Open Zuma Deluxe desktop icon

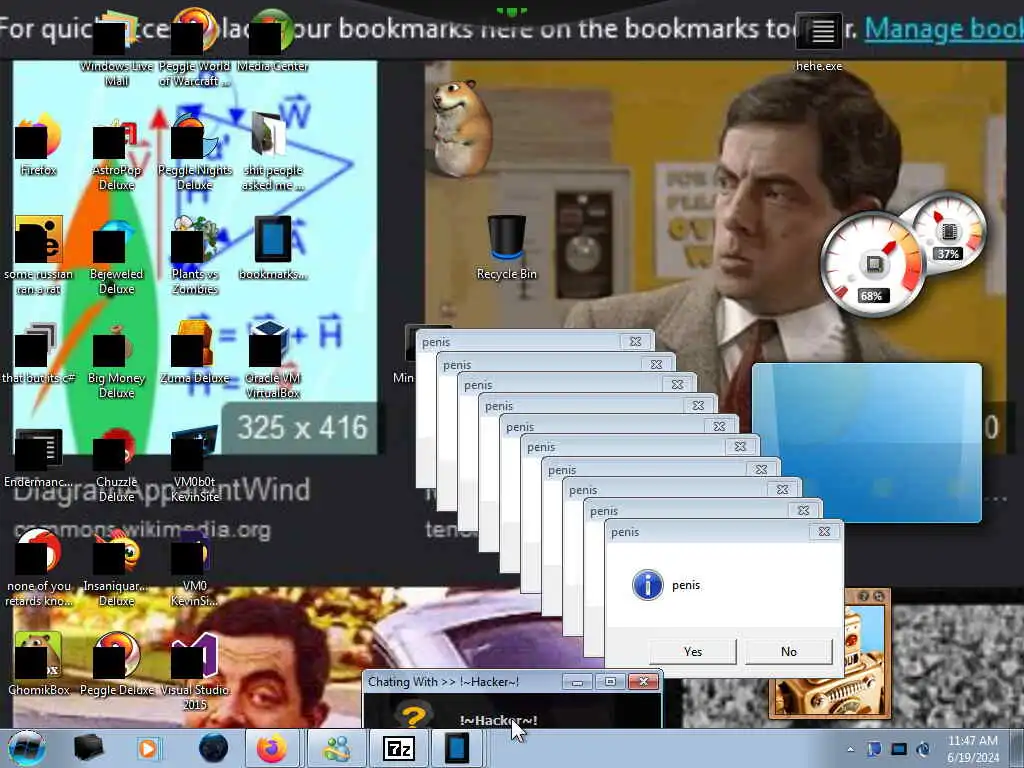195,353
